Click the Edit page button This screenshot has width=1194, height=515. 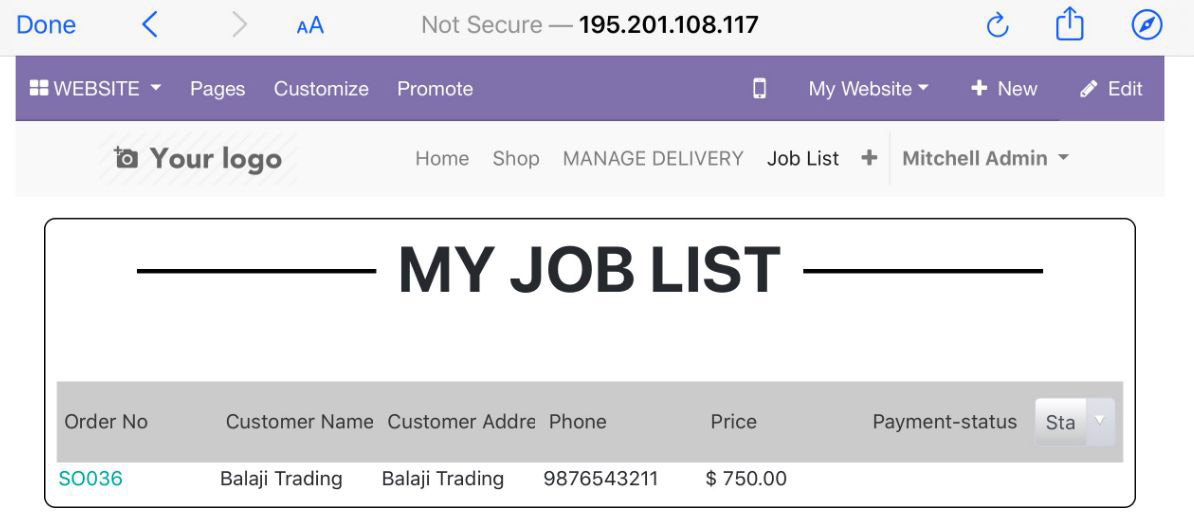(x=1111, y=88)
